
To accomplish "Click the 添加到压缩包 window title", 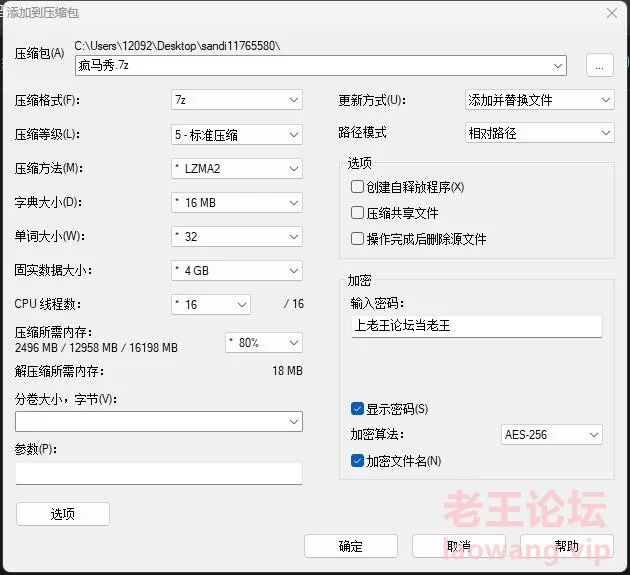I will (x=43, y=13).
